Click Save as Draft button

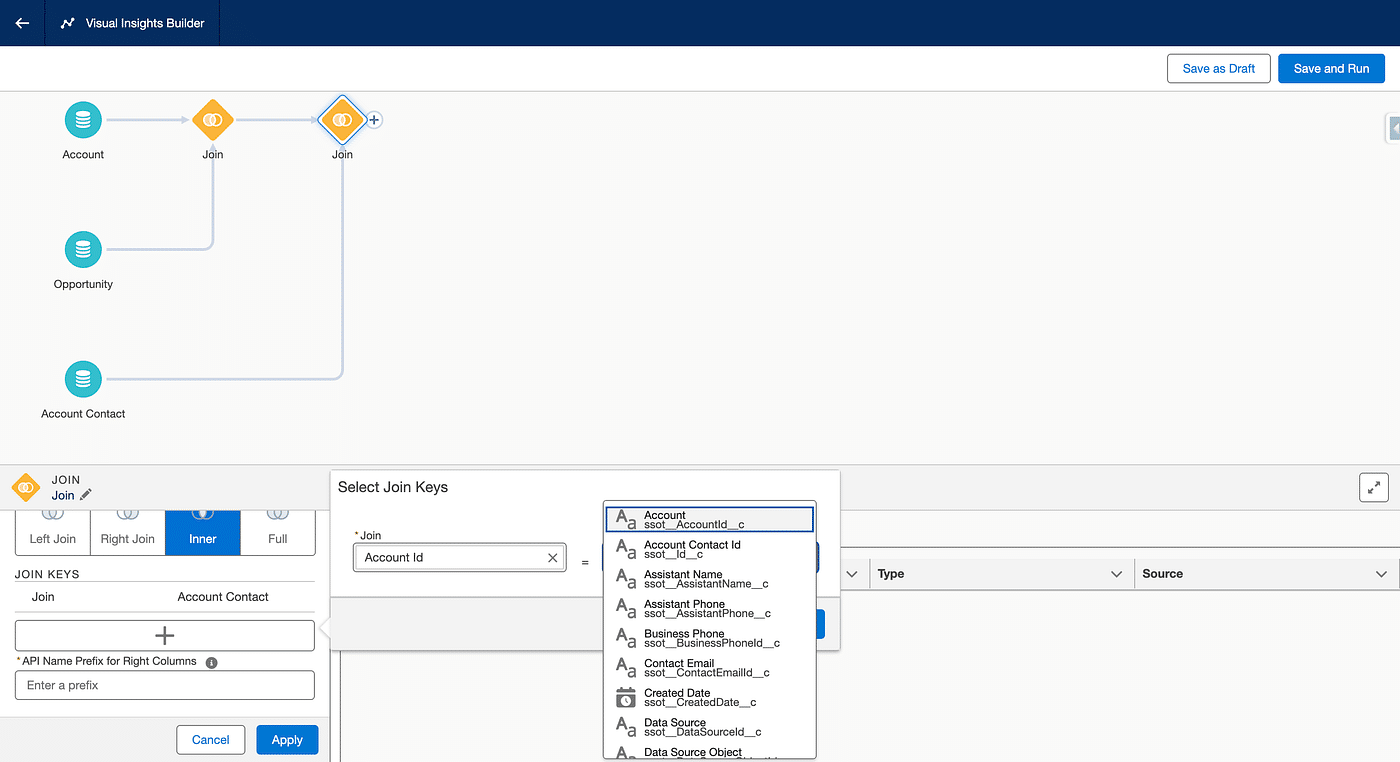1218,69
